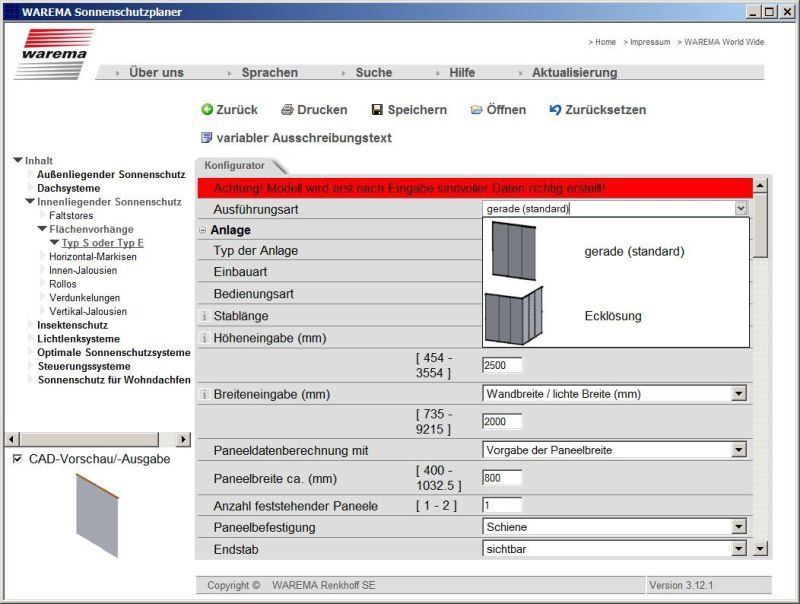Select Innen-Jalousien in the tree
Viewport: 800px width, 604px height.
(x=83, y=270)
